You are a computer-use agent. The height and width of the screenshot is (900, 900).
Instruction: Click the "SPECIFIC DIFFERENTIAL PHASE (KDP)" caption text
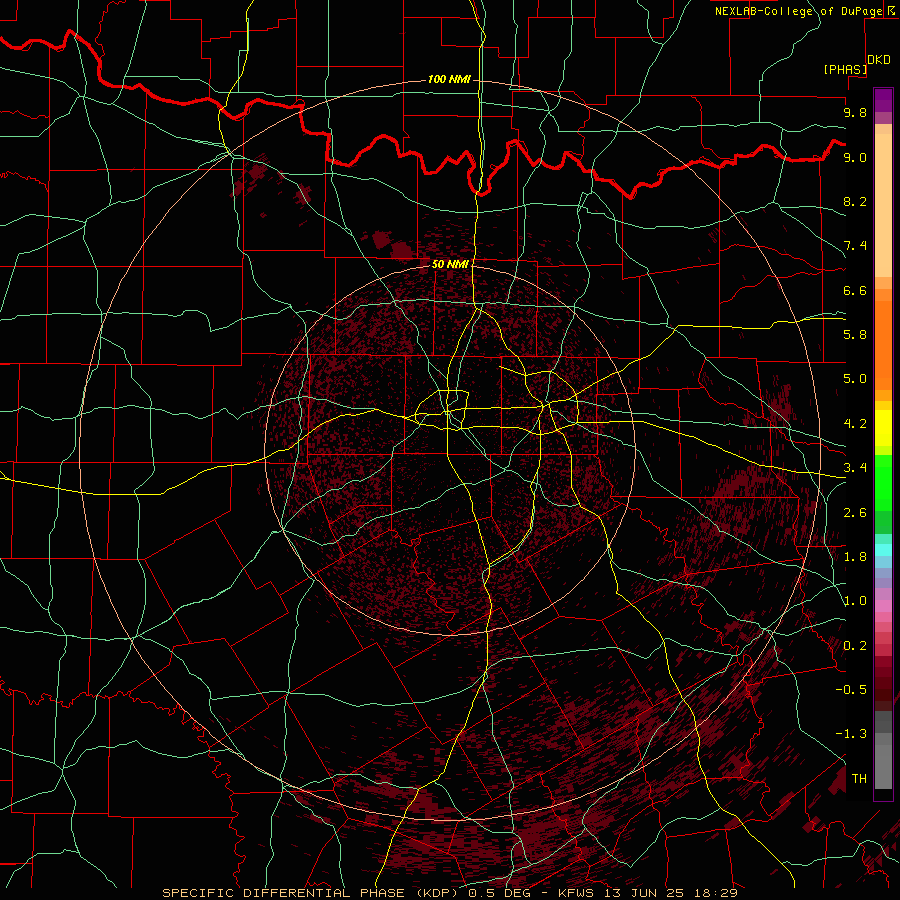coord(312,893)
